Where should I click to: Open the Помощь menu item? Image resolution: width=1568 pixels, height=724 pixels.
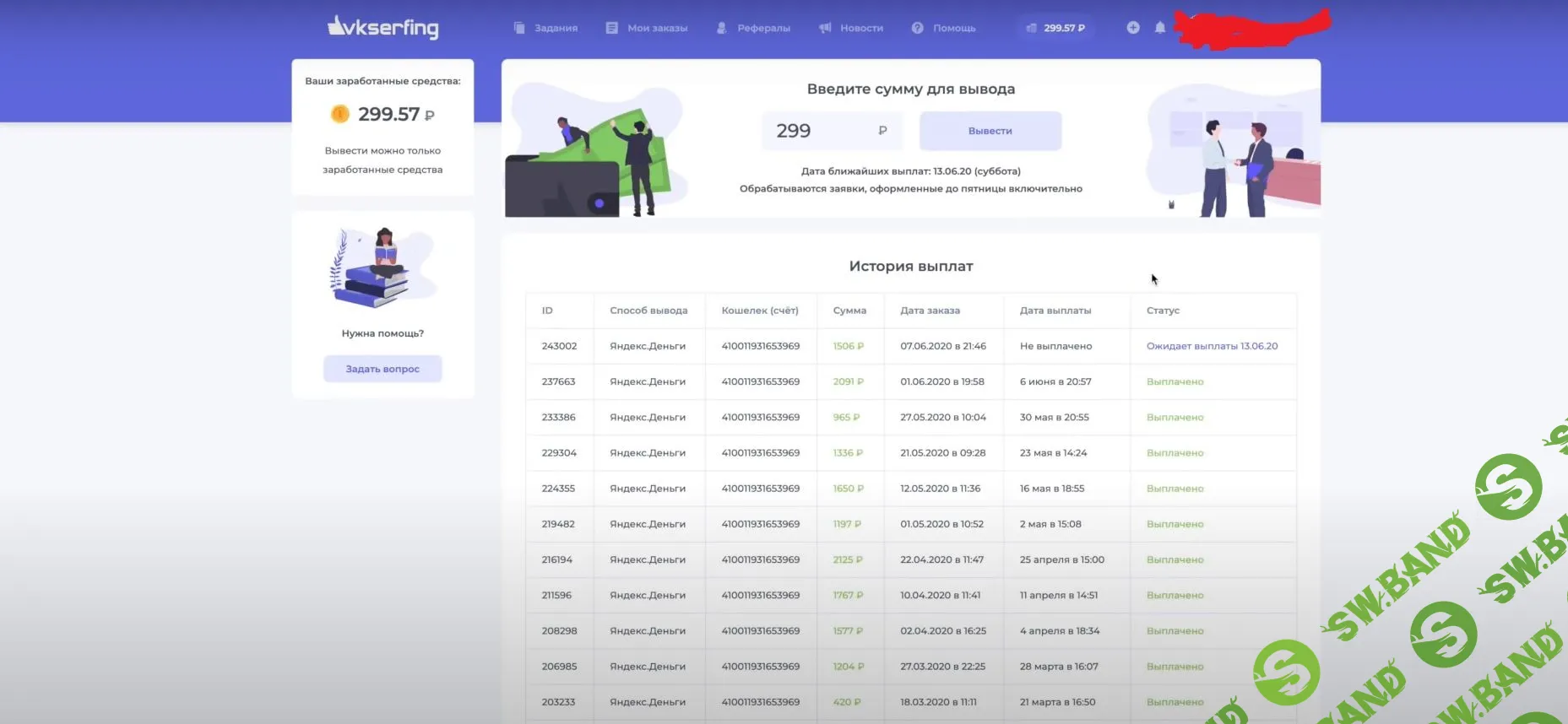pyautogui.click(x=944, y=28)
